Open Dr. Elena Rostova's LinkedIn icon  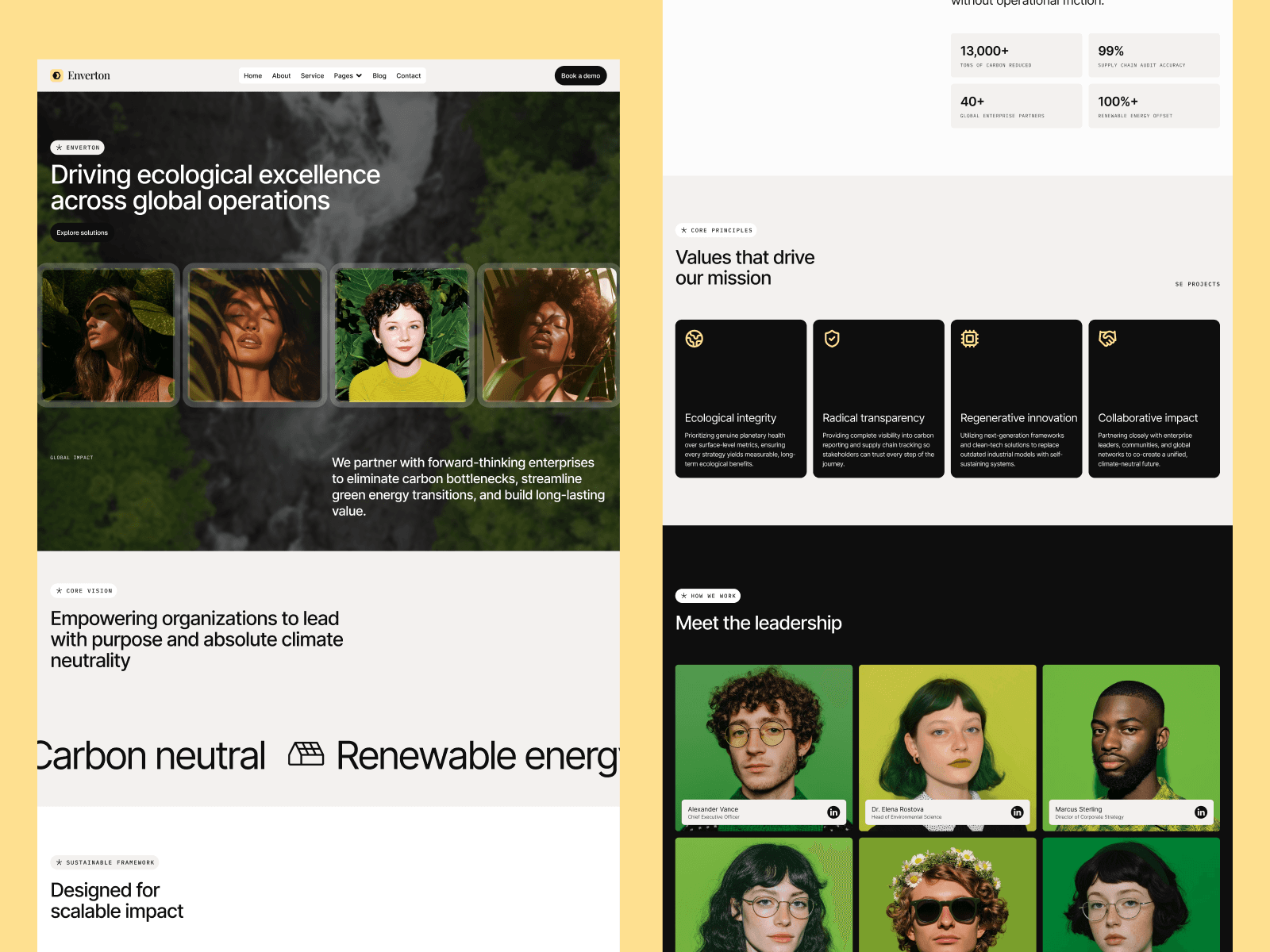(1017, 812)
